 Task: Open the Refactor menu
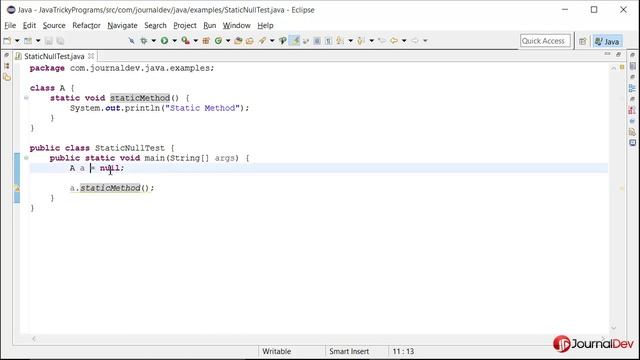coord(86,25)
